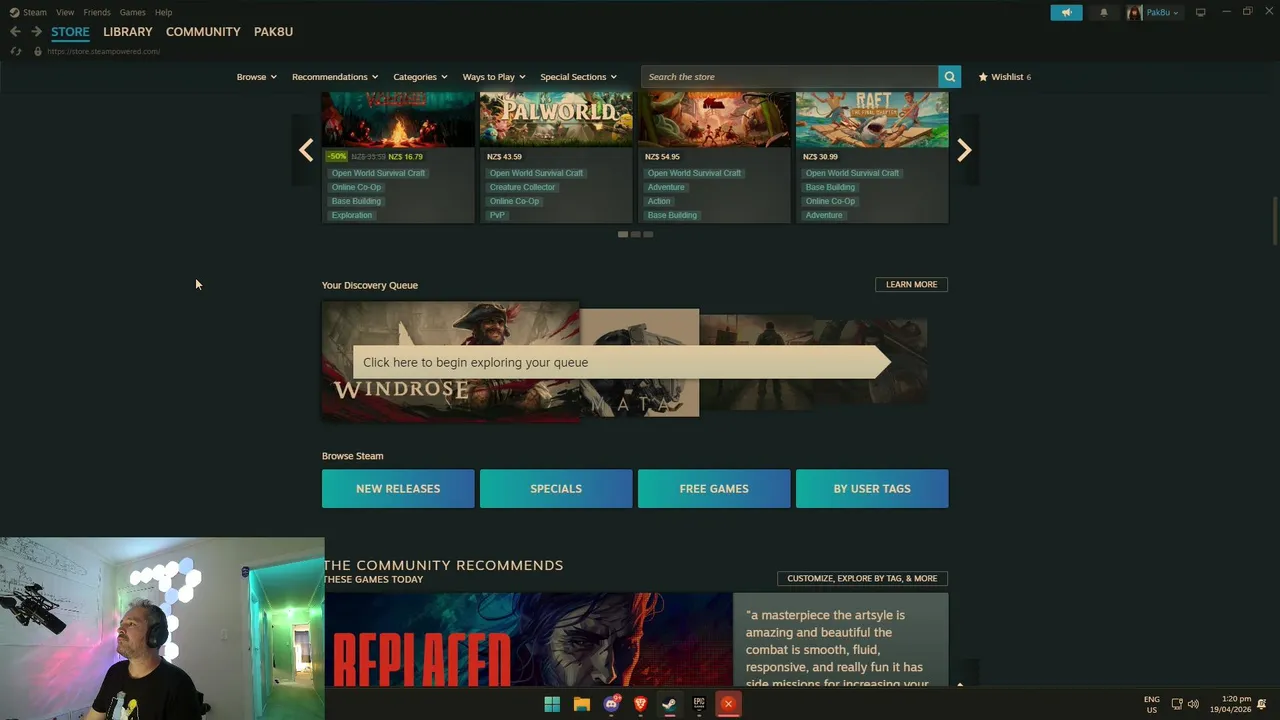This screenshot has width=1280, height=720.
Task: Browse SPECIALS
Action: 556,489
